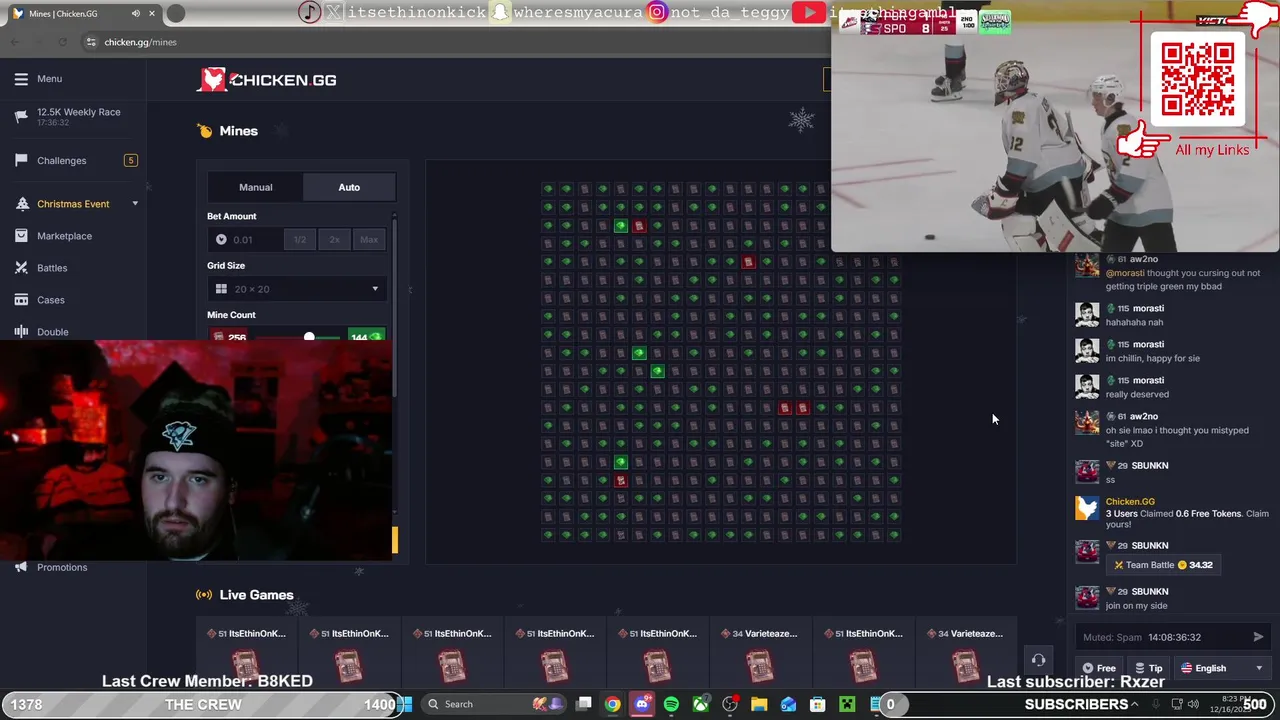Screen dimensions: 1280x720
Task: Open Promotions in the sidebar
Action: click(62, 567)
